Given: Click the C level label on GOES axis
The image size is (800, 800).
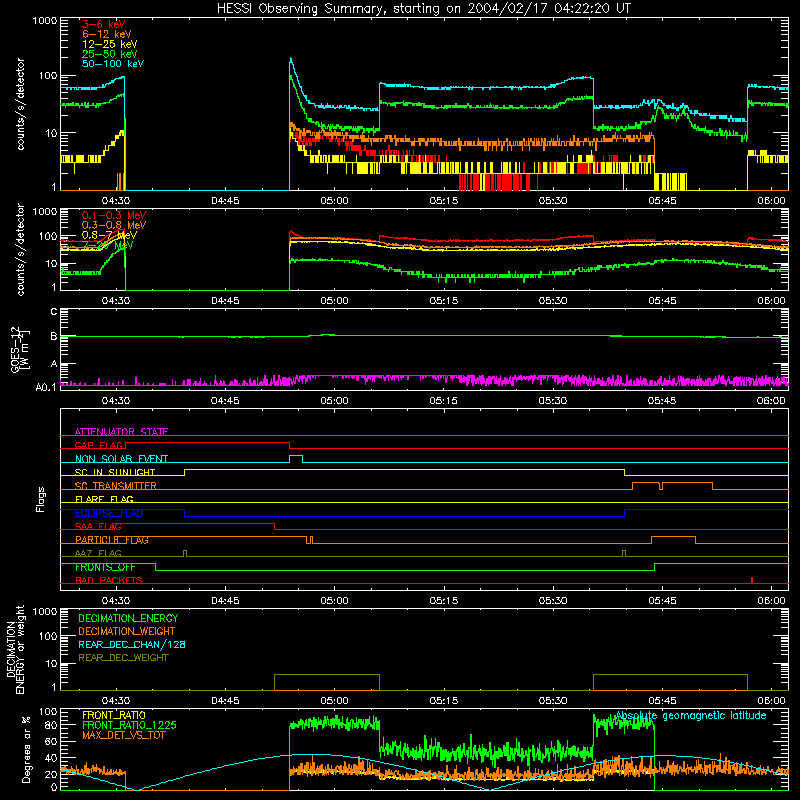Looking at the screenshot, I should pos(54,311).
